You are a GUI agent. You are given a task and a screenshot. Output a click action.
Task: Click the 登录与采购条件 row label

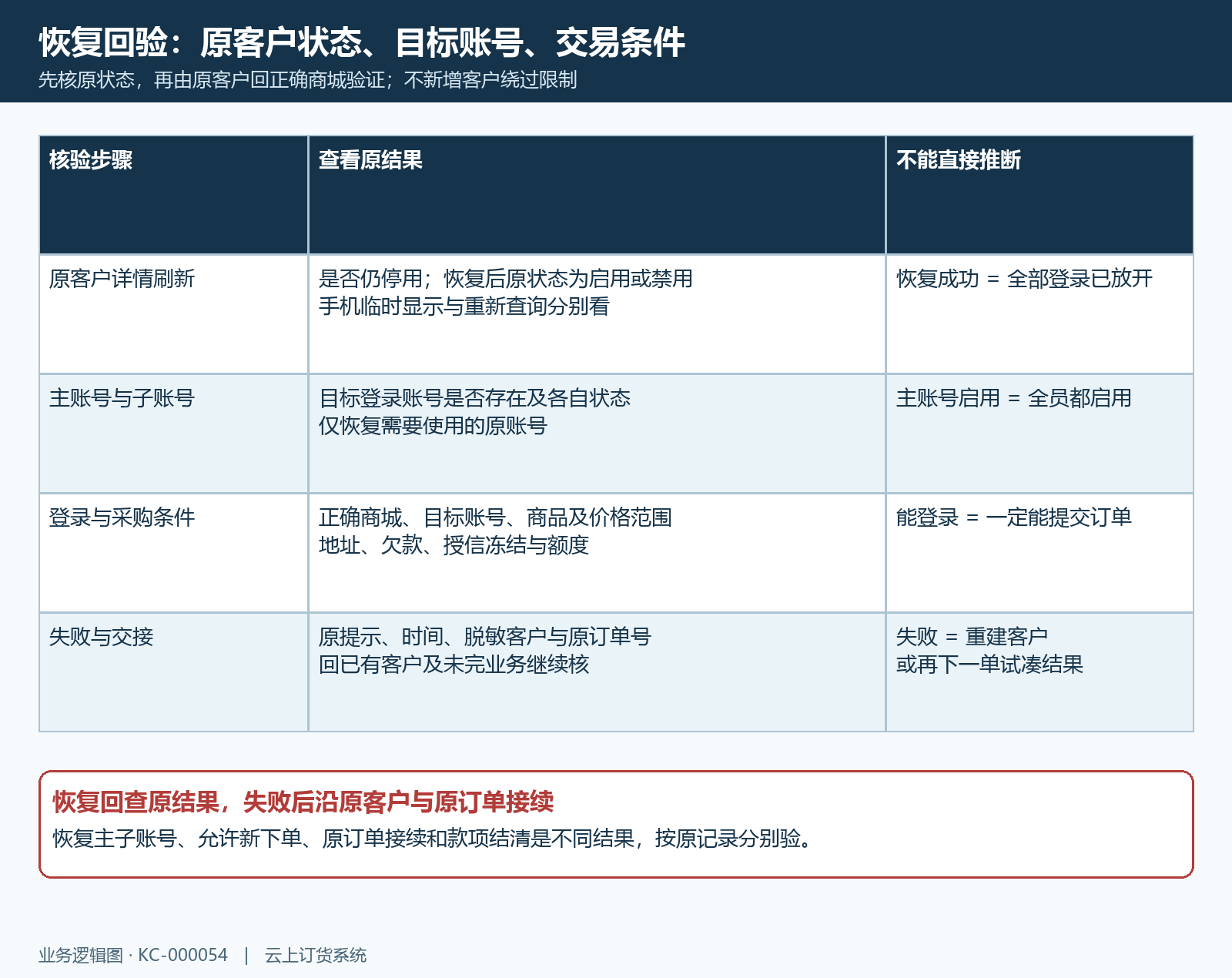[122, 517]
